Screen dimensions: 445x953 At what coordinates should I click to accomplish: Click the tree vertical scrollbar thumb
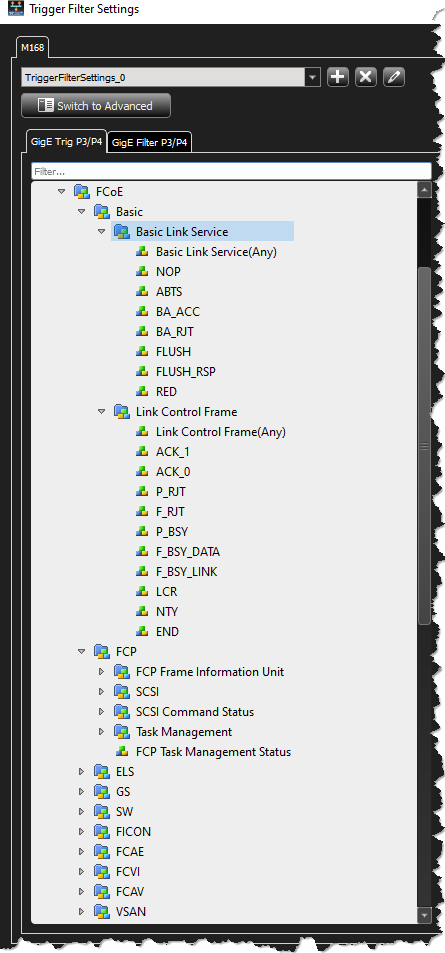(x=424, y=446)
